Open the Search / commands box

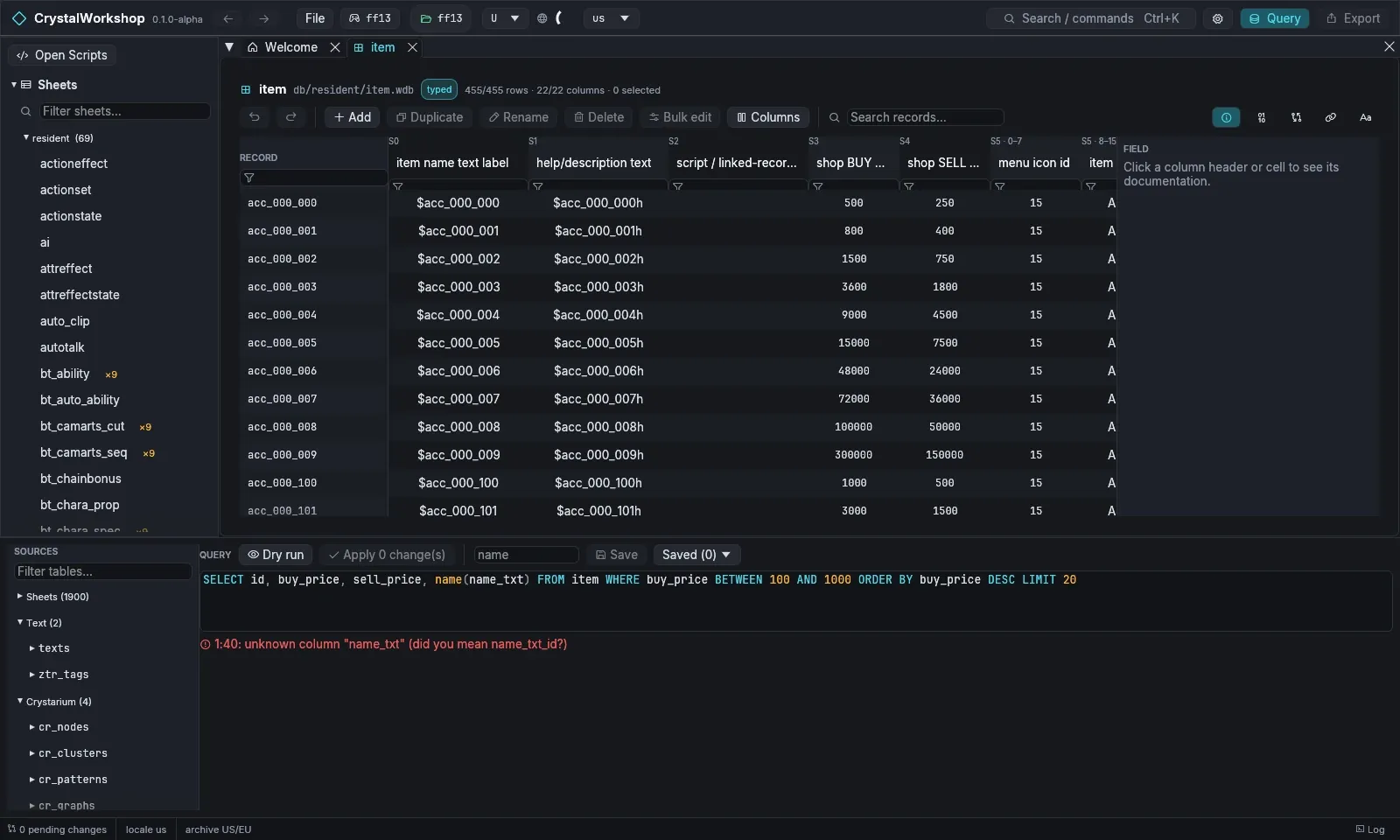(1091, 18)
